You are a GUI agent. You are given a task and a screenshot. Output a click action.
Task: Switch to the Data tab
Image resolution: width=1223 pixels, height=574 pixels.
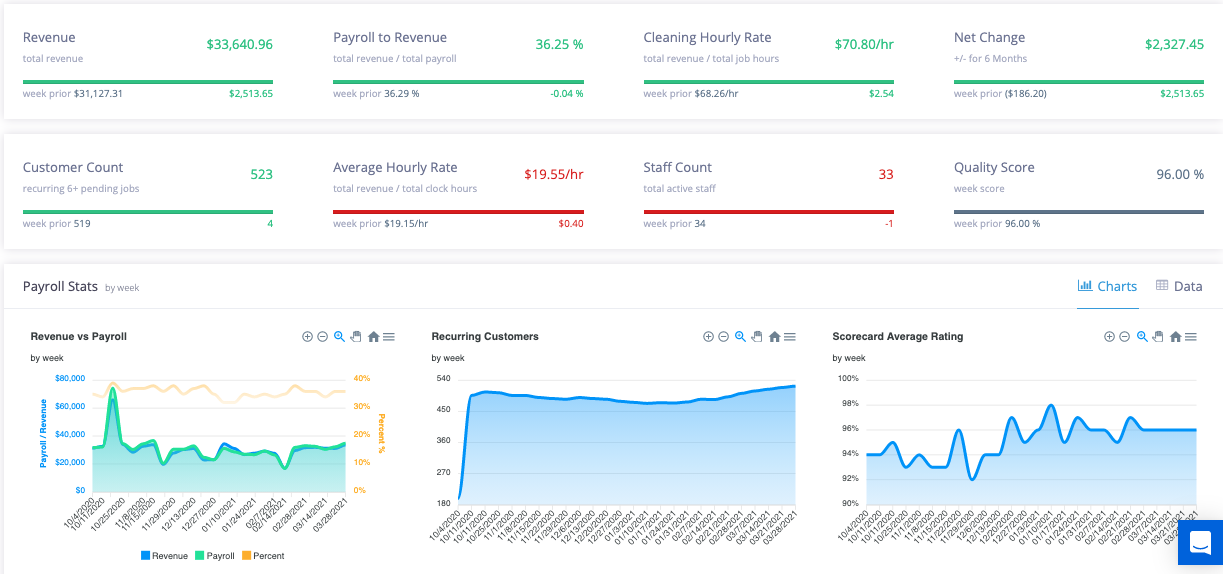1179,286
